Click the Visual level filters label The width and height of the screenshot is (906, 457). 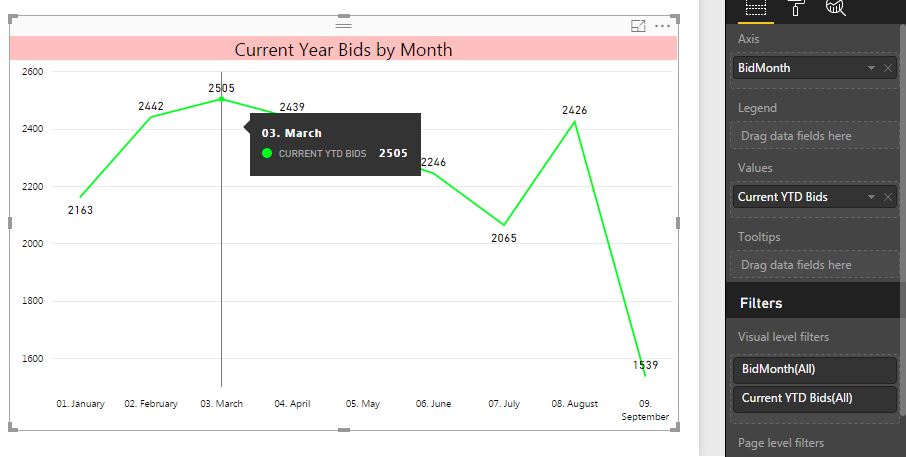tap(783, 337)
